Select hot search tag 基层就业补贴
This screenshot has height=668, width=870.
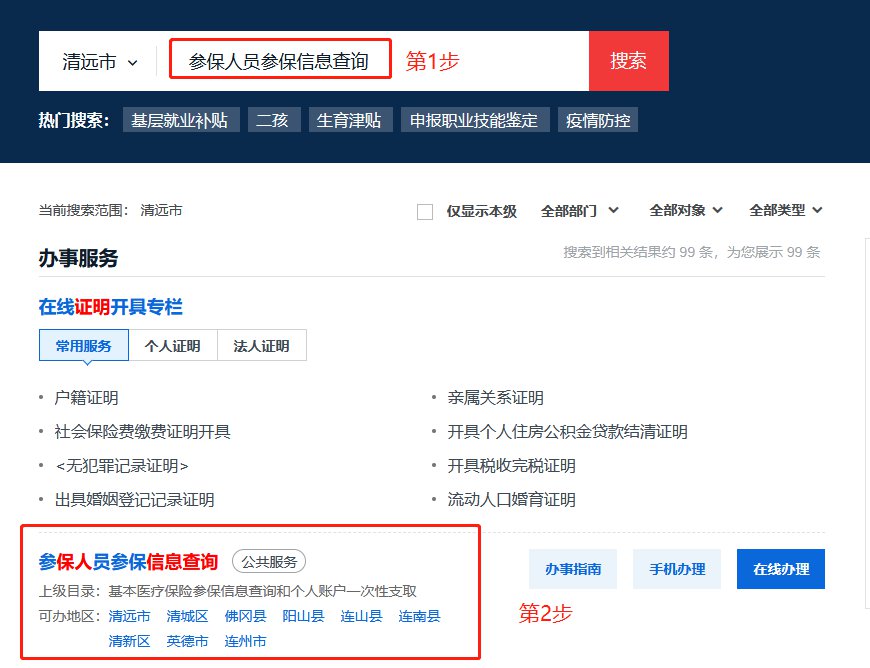click(180, 121)
